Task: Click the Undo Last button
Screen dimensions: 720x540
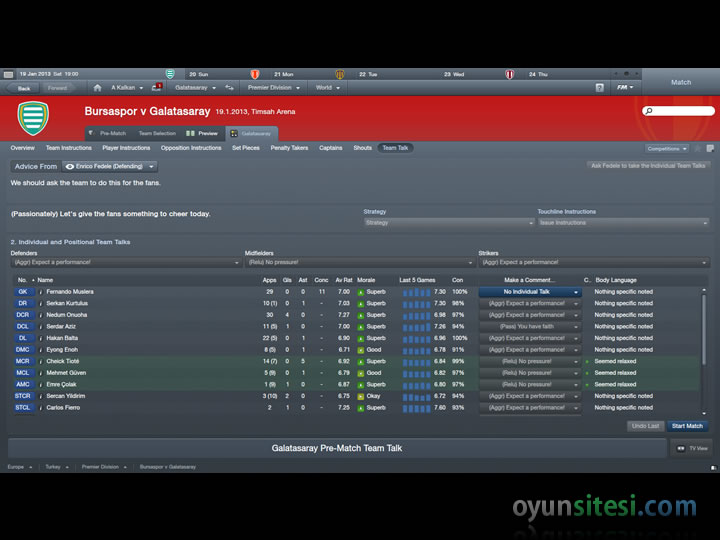Action: (x=645, y=426)
